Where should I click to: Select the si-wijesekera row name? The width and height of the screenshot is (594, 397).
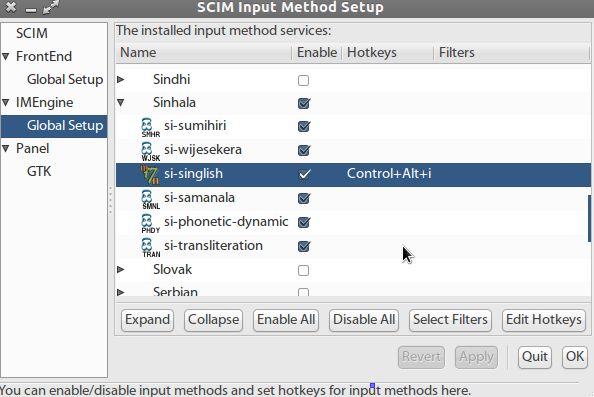[x=203, y=150]
